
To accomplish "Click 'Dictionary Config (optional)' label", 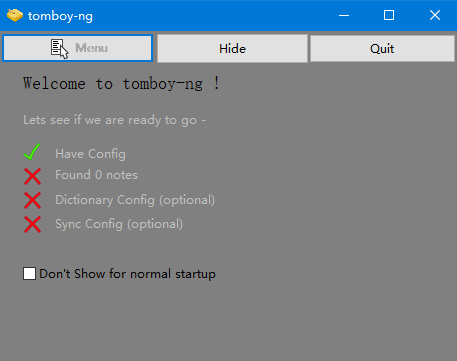I will [x=135, y=200].
